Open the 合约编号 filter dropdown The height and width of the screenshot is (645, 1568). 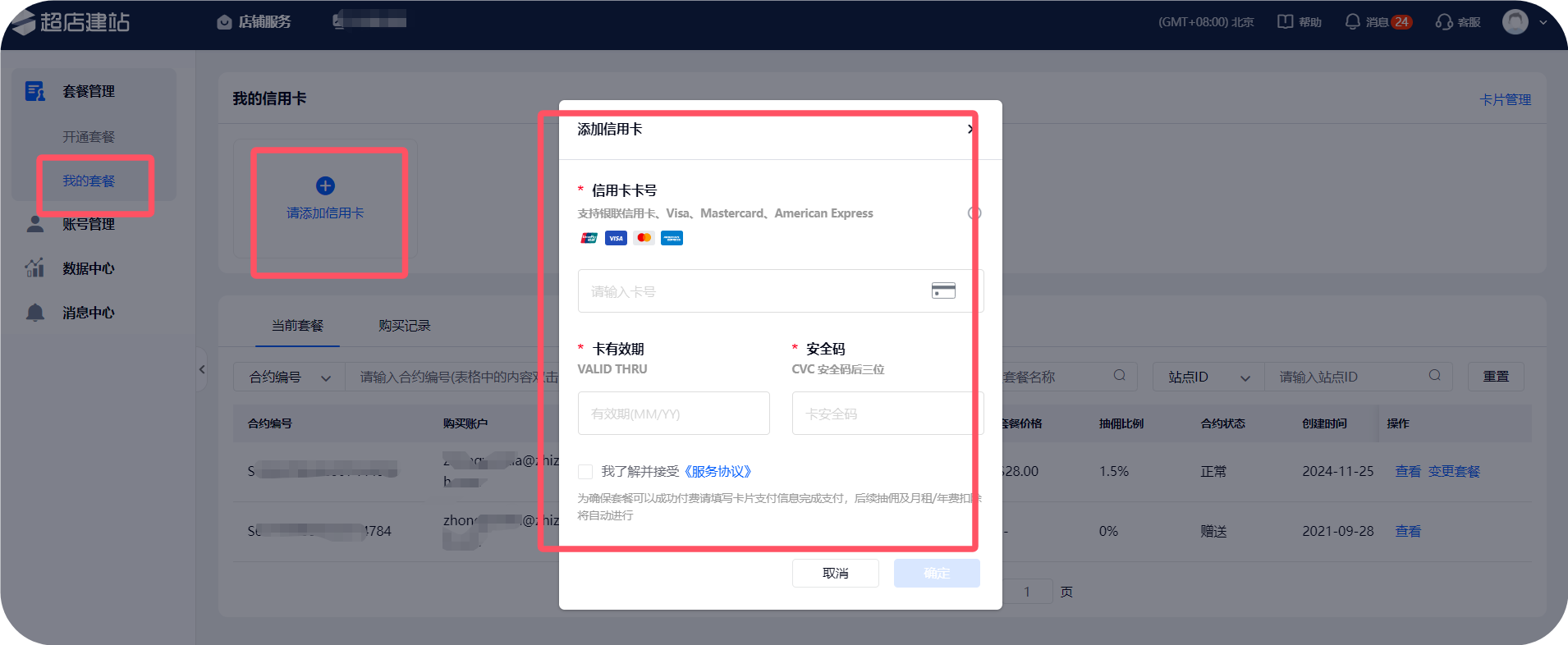(289, 377)
